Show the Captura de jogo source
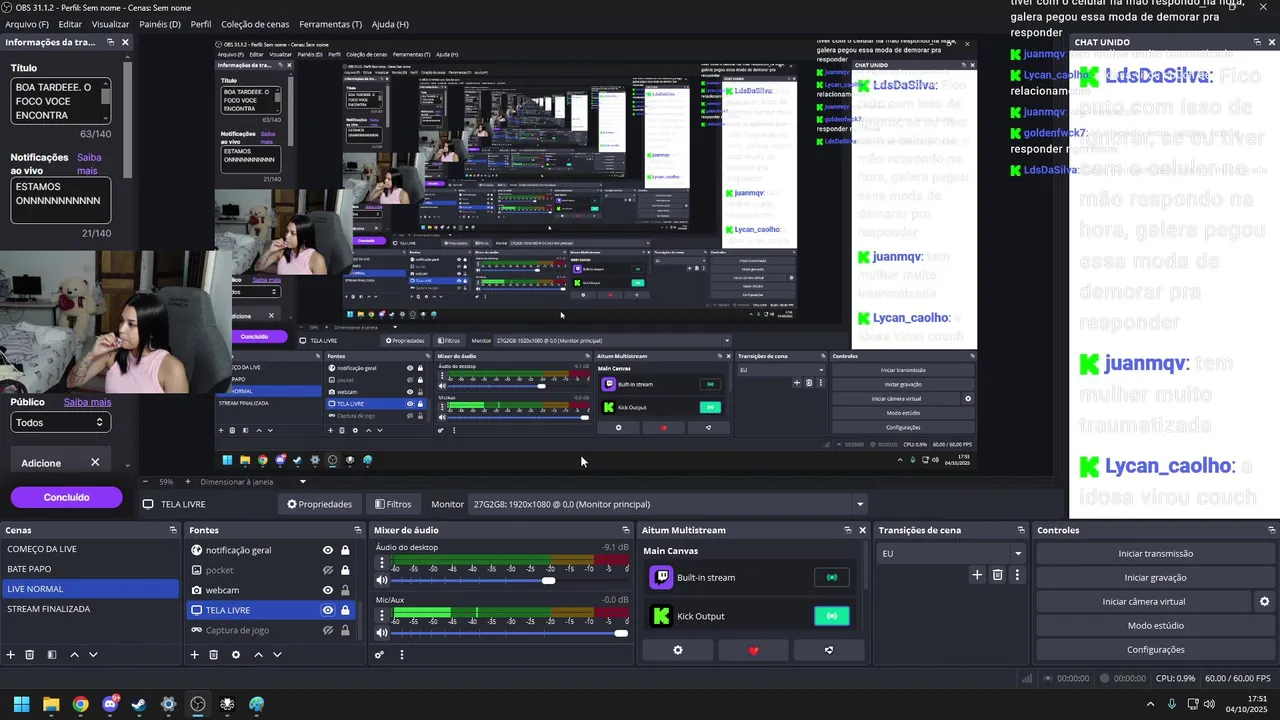Image resolution: width=1280 pixels, height=720 pixels. 327,630
